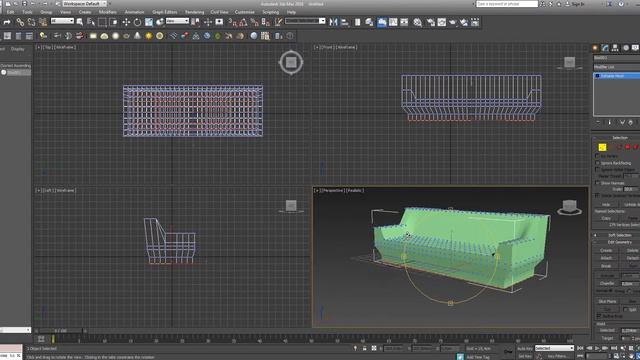Viewport: 640px width, 360px height.
Task: Toggle the By Vertex checkbox
Action: pyautogui.click(x=598, y=156)
